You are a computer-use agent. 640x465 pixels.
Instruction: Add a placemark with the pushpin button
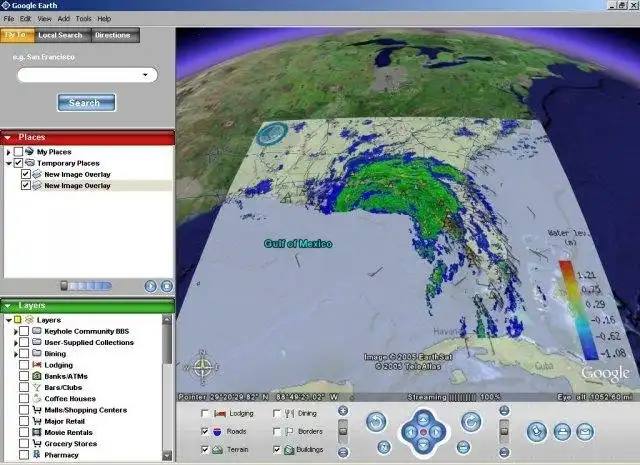pyautogui.click(x=537, y=432)
